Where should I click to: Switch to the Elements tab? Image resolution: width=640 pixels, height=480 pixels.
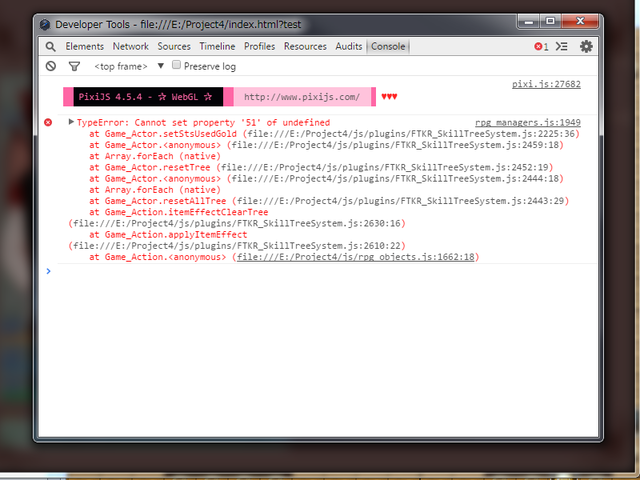84,47
